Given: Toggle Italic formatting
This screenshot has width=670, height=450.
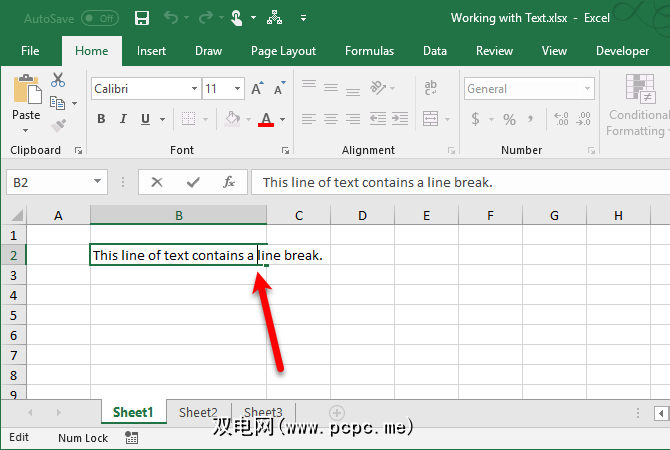Looking at the screenshot, I should coord(124,119).
